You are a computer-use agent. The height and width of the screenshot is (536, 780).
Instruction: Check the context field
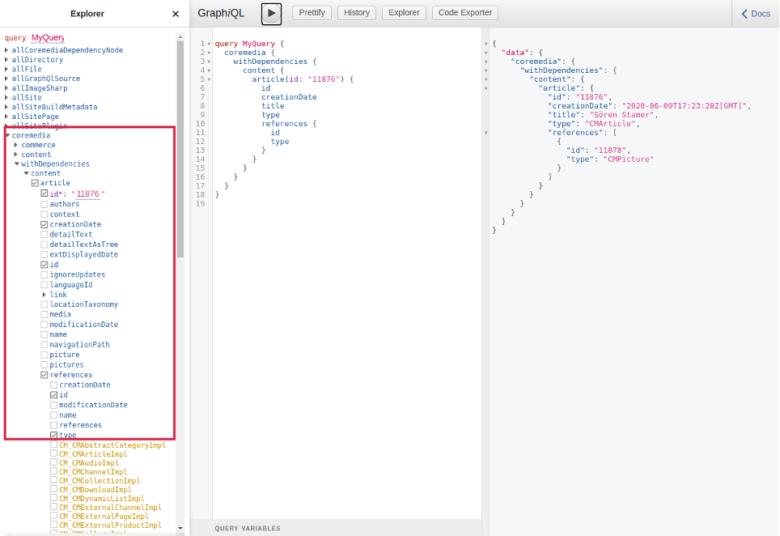point(44,214)
